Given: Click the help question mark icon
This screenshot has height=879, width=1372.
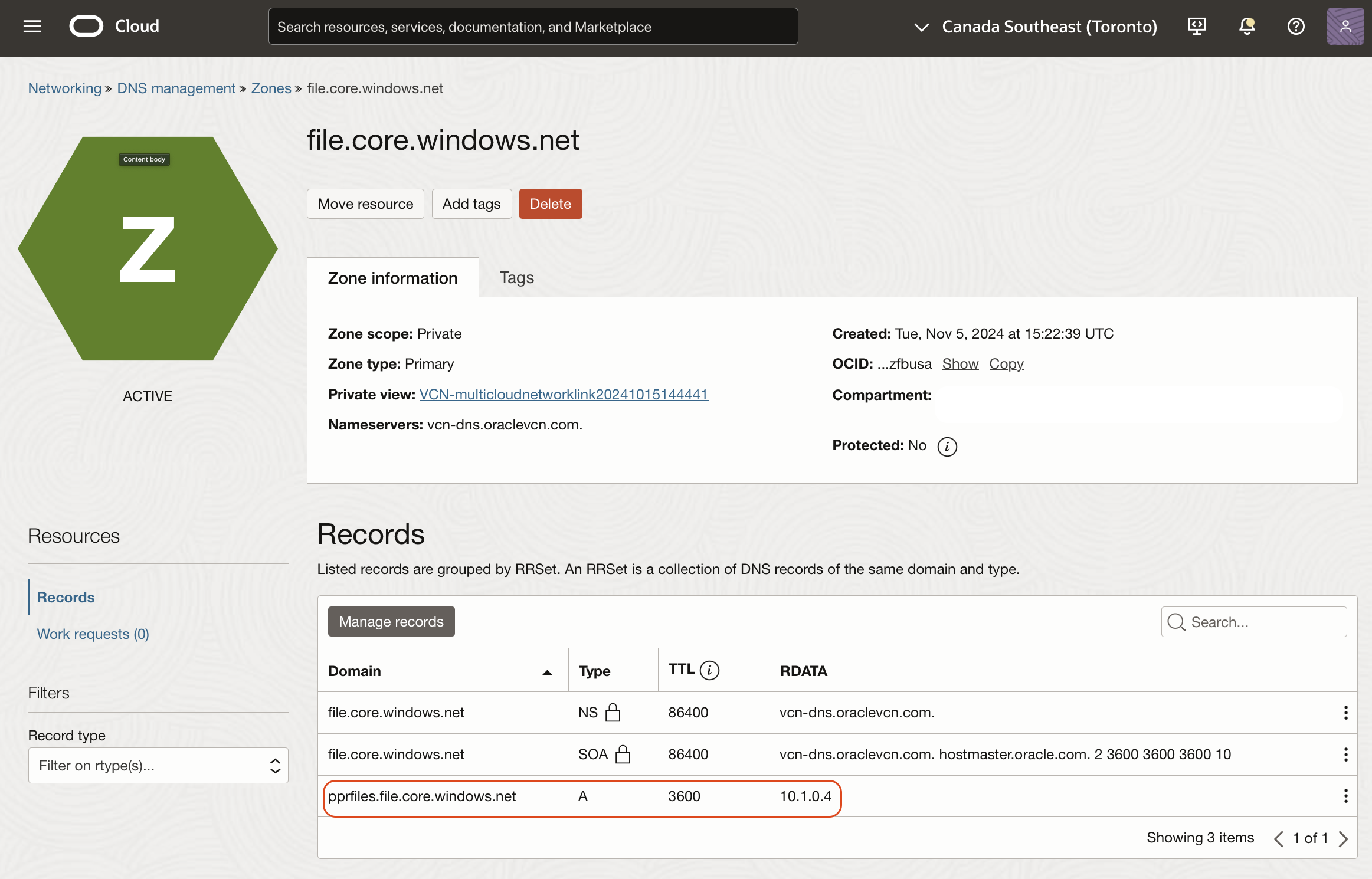Looking at the screenshot, I should tap(1296, 27).
